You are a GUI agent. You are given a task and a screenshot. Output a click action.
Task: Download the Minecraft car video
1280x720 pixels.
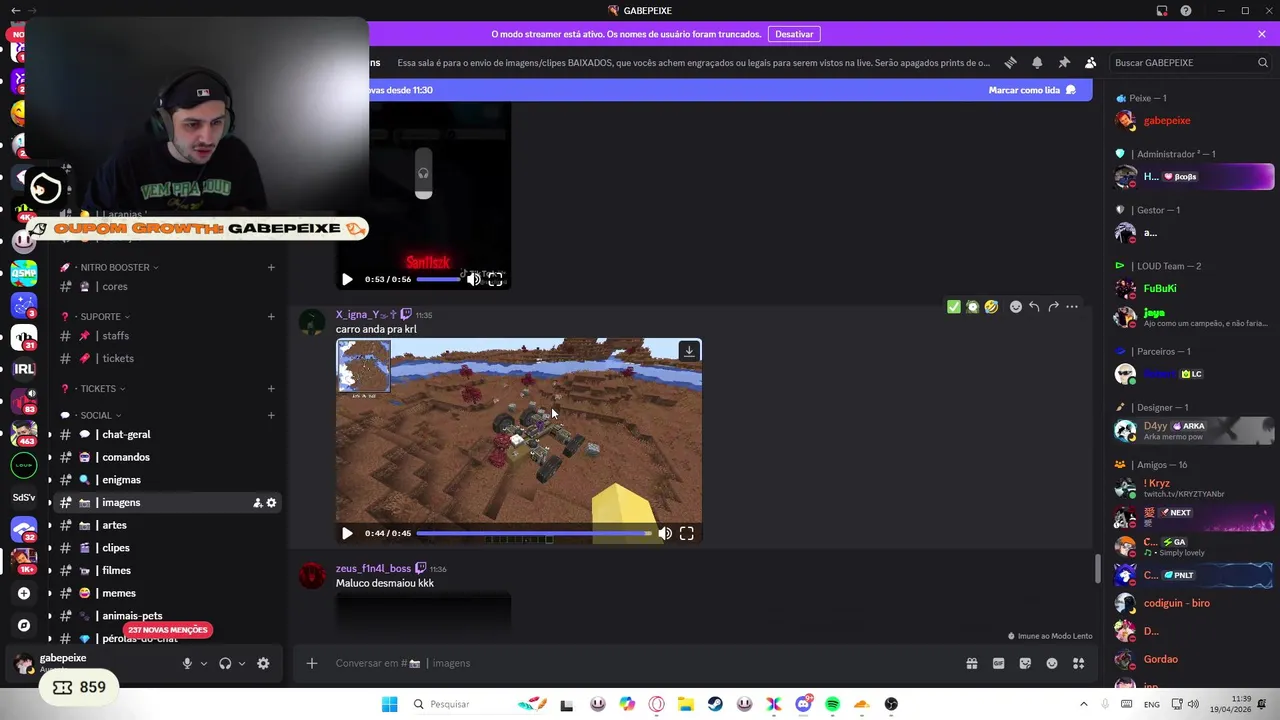pyautogui.click(x=689, y=351)
